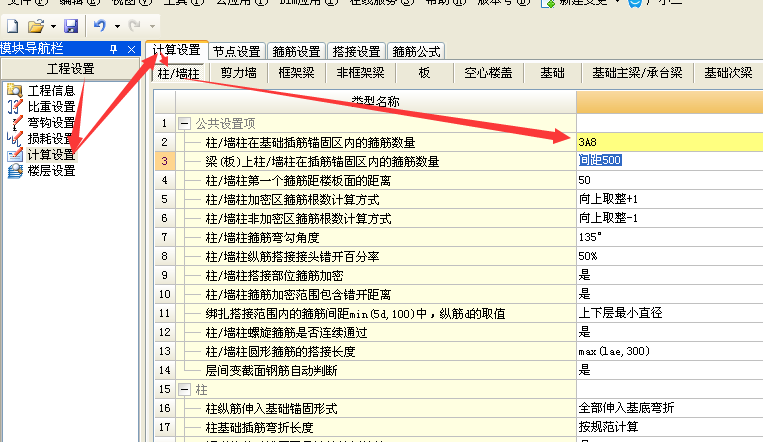Collapse the 柱 group in row 15
The image size is (763, 442).
(x=184, y=389)
